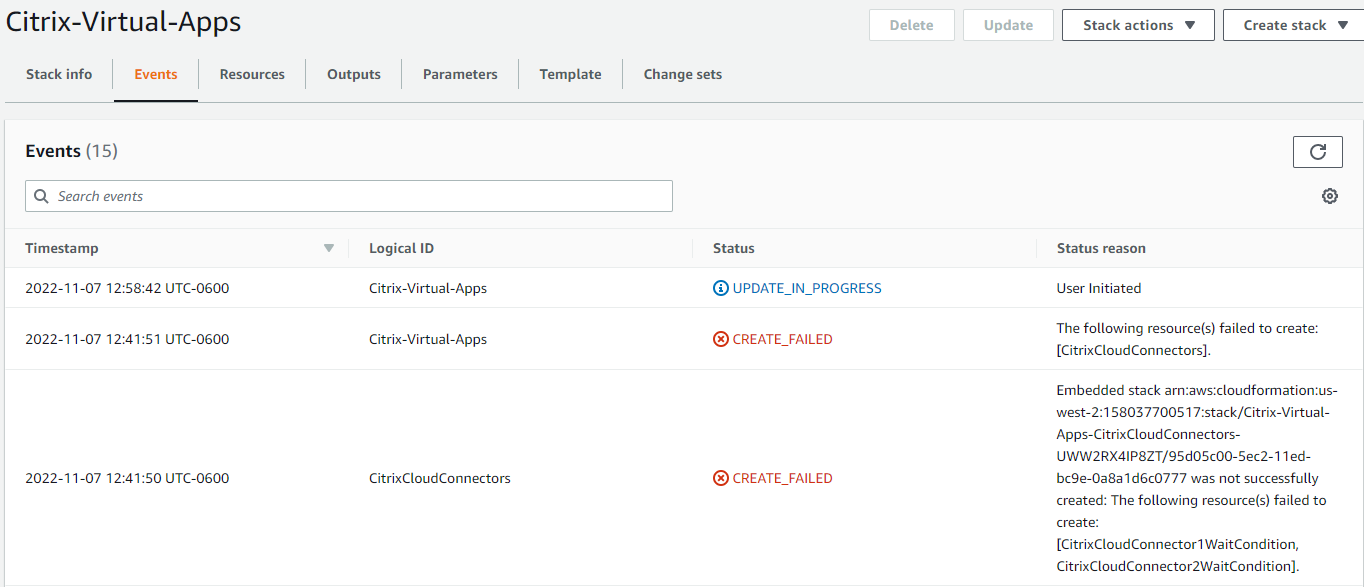
Task: Click the Delete button
Action: (x=912, y=25)
